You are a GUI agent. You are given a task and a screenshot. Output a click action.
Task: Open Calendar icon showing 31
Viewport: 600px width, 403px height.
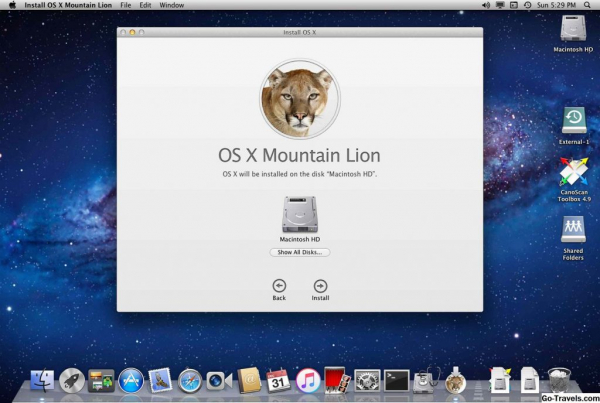278,381
